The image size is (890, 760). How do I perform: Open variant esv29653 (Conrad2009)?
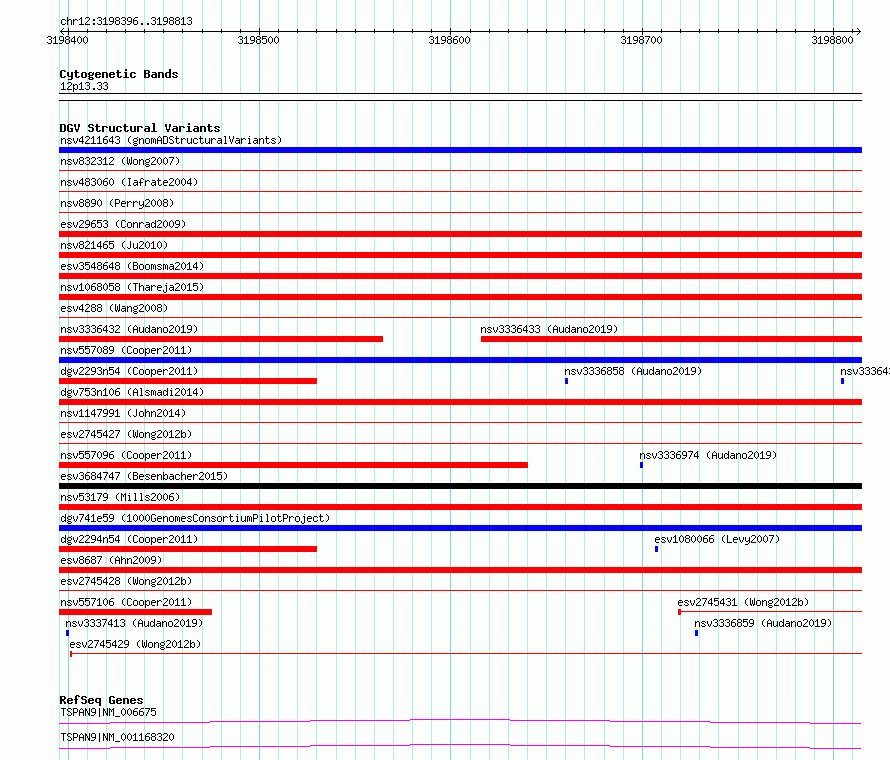[123, 224]
